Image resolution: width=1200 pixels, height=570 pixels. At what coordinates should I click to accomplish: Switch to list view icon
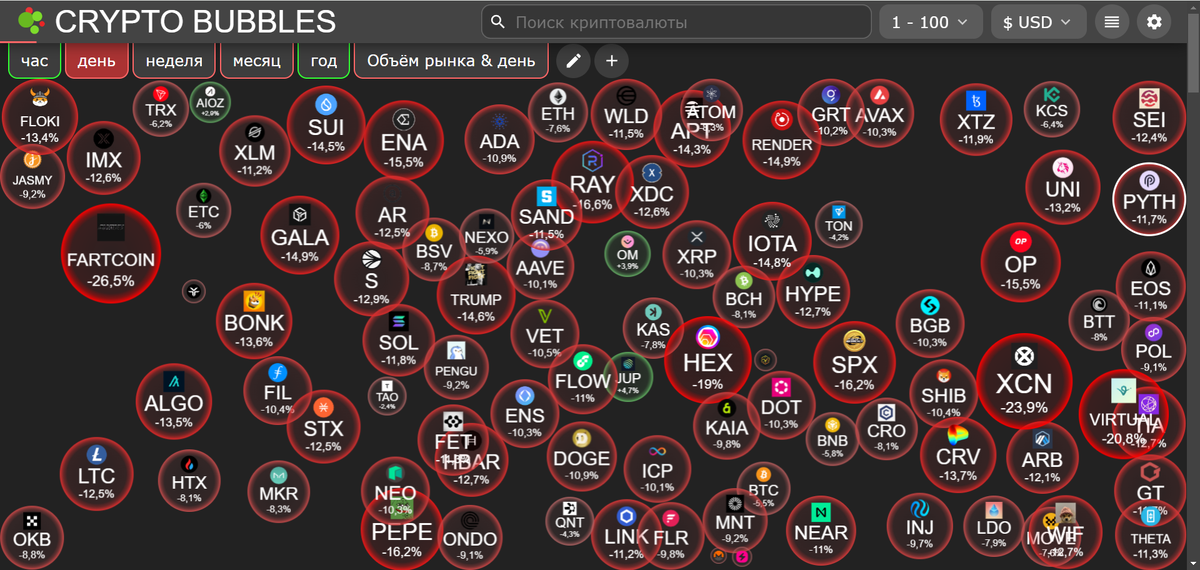click(1111, 21)
